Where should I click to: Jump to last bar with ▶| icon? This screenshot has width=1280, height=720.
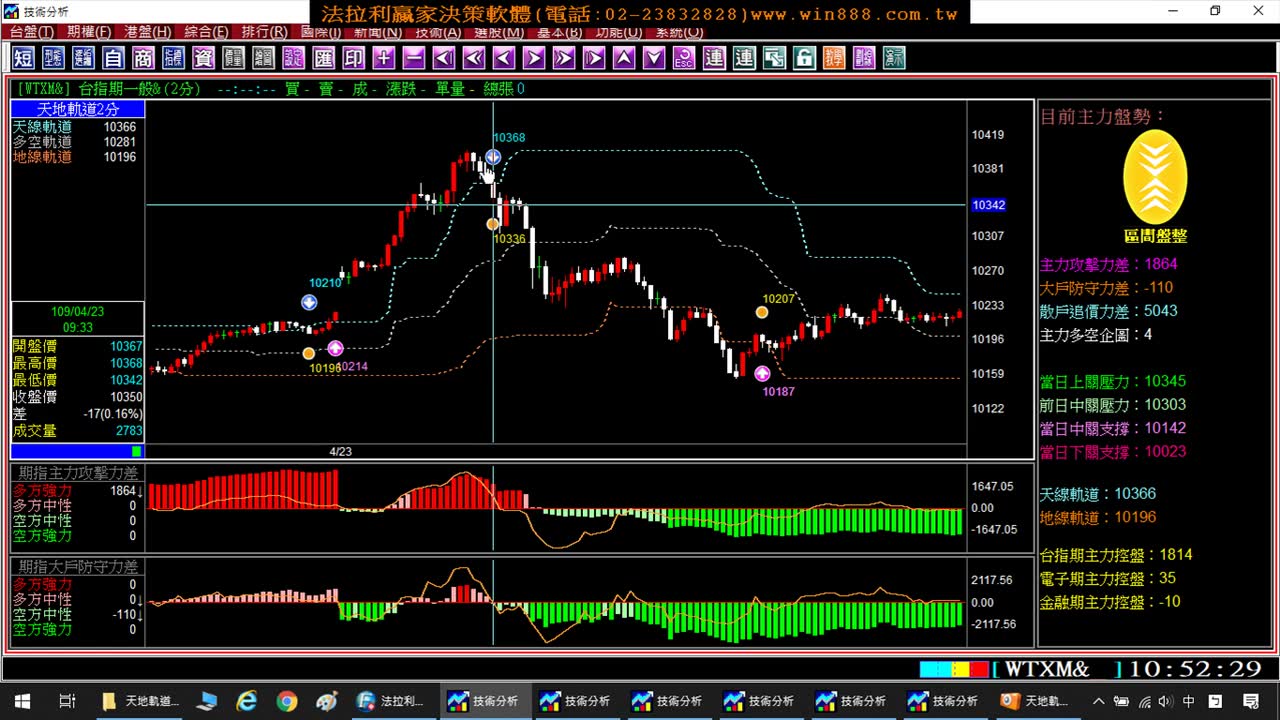593,58
